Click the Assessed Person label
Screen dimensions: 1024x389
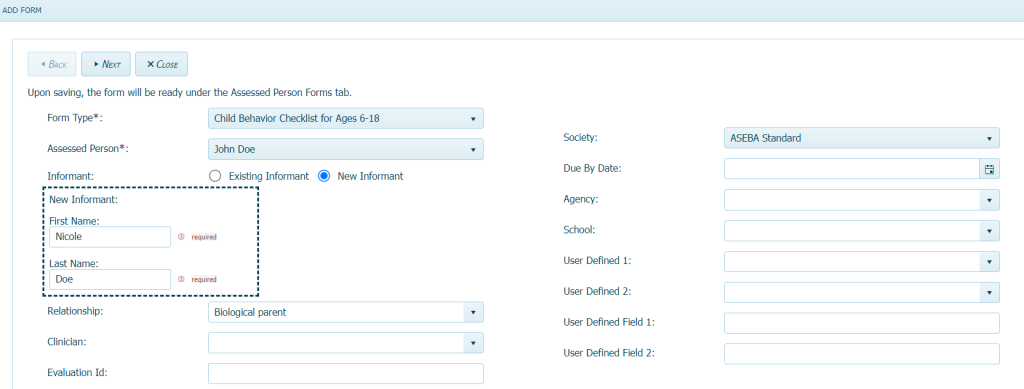(x=88, y=149)
